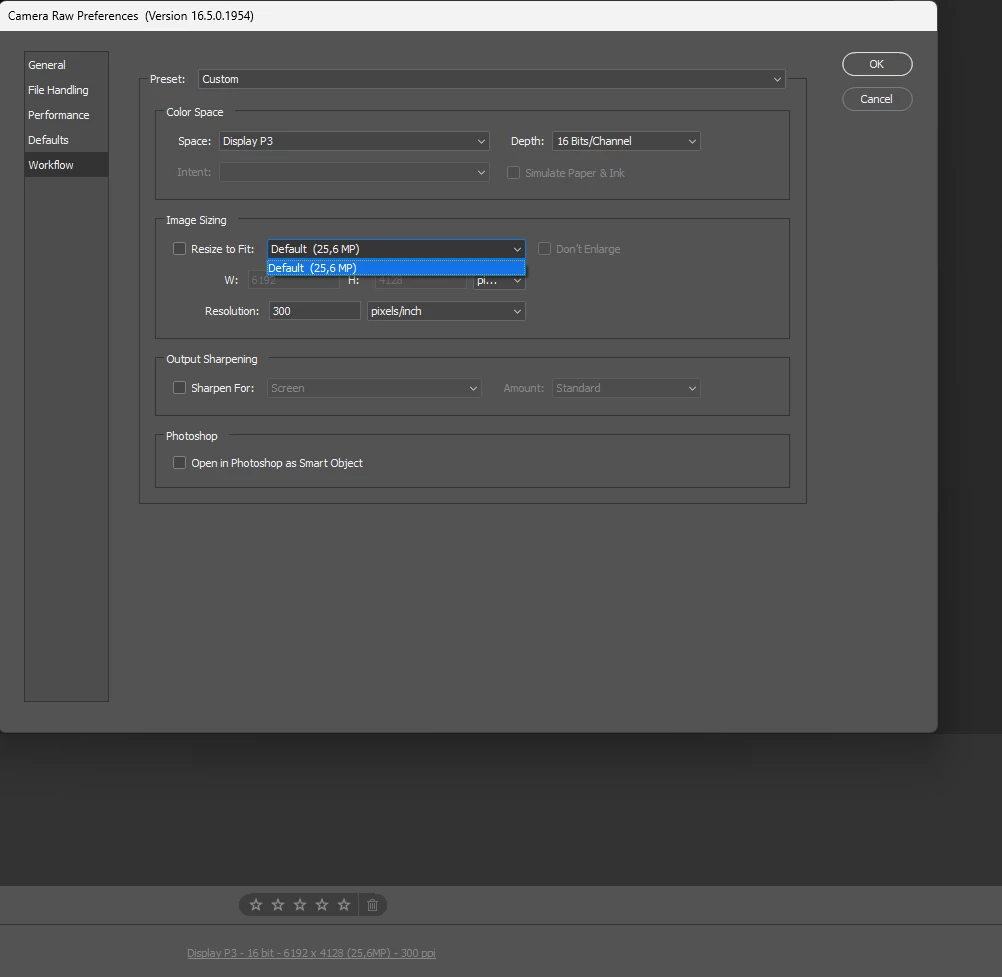Check Open in Photoshop as Smart Object

click(x=180, y=463)
